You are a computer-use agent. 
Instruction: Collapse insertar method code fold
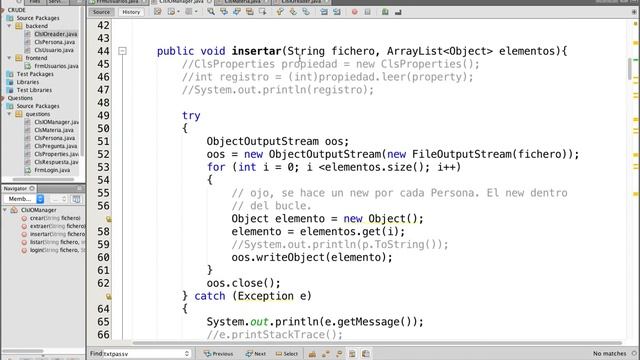pyautogui.click(x=122, y=51)
